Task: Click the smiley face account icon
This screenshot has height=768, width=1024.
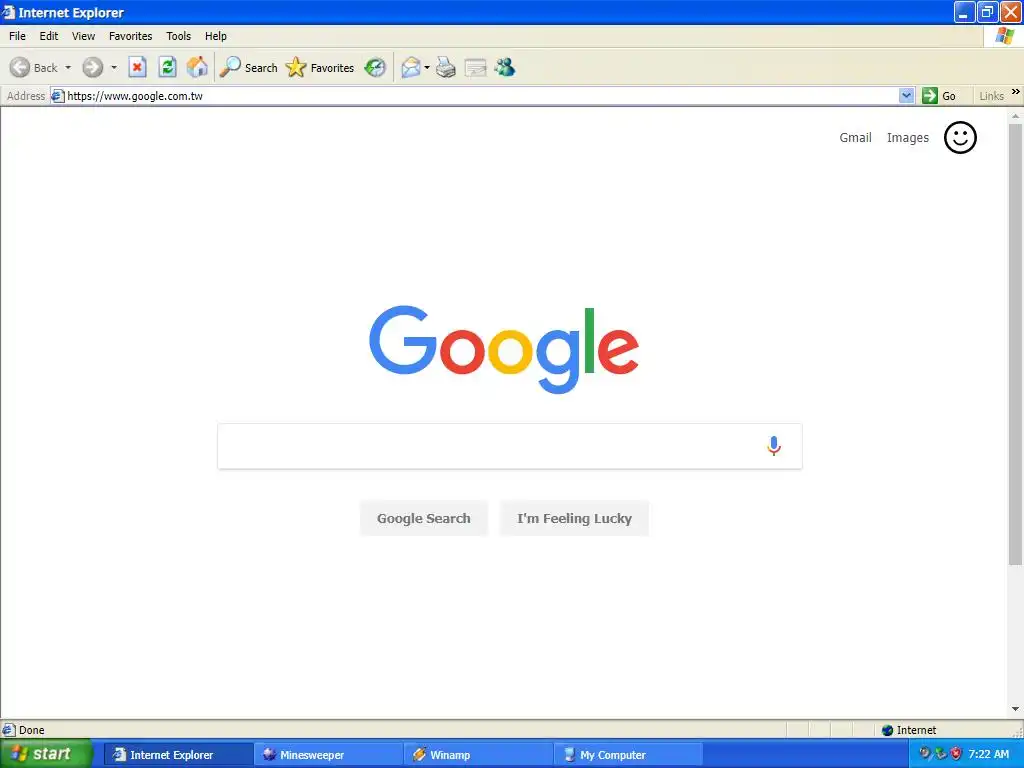Action: coord(960,138)
